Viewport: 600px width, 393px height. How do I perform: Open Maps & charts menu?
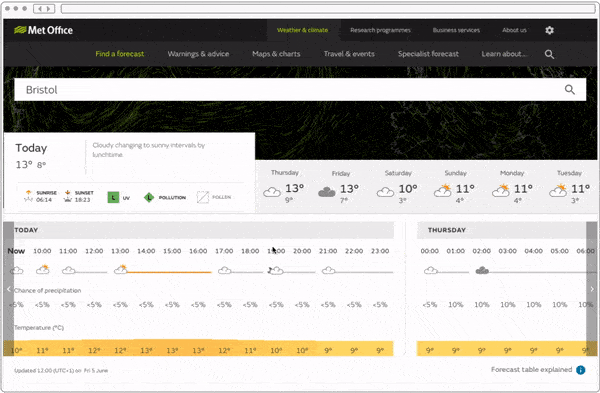(x=276, y=54)
